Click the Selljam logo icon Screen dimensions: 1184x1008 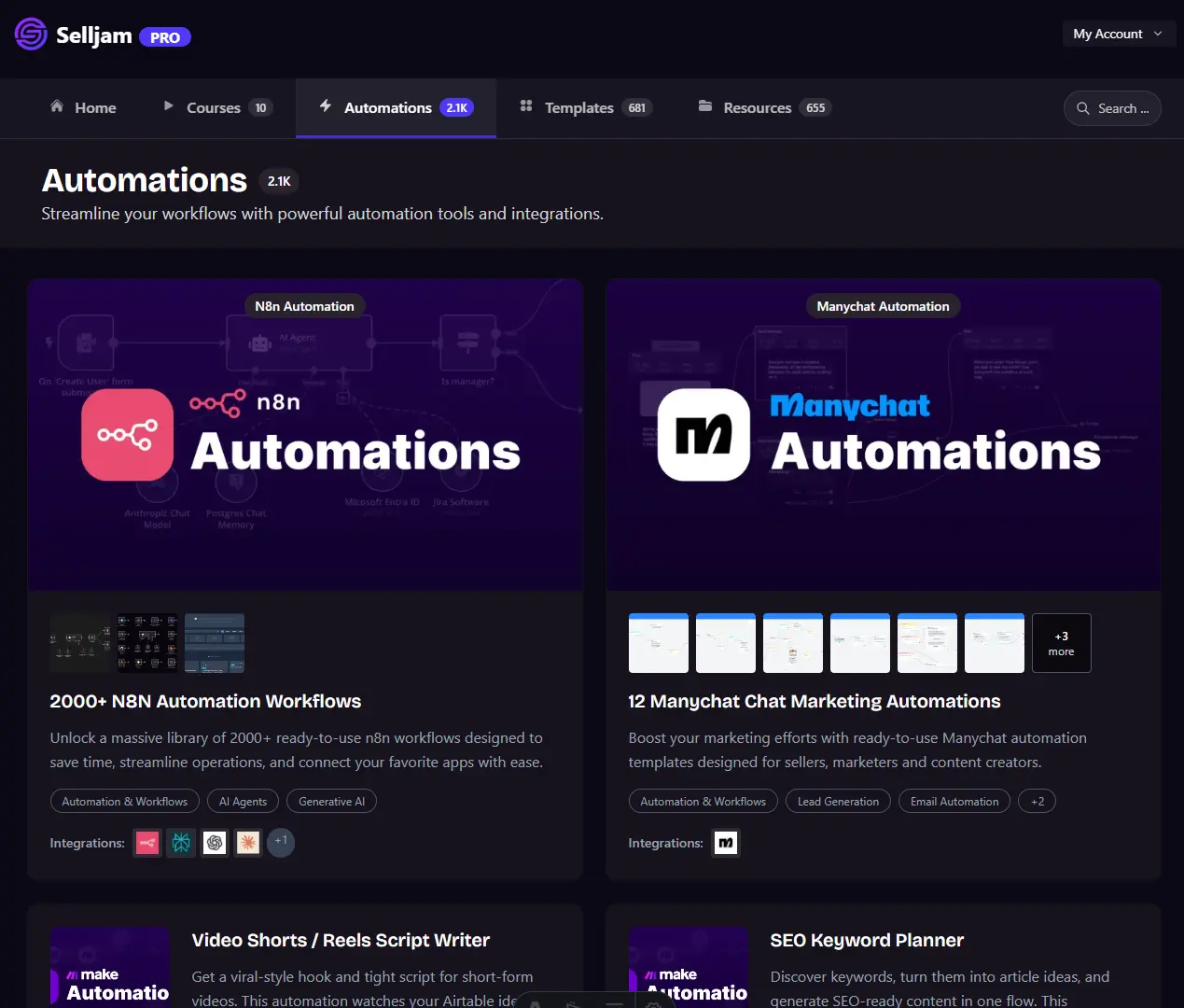tap(31, 35)
